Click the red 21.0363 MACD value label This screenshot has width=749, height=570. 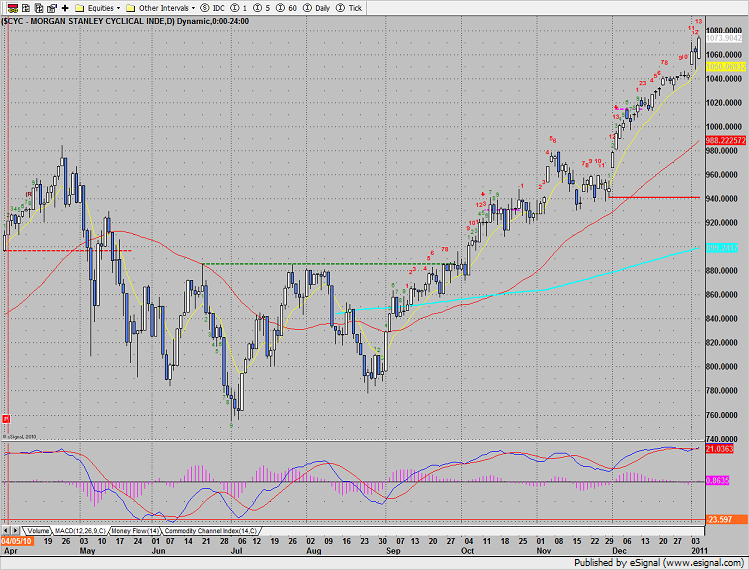[719, 449]
